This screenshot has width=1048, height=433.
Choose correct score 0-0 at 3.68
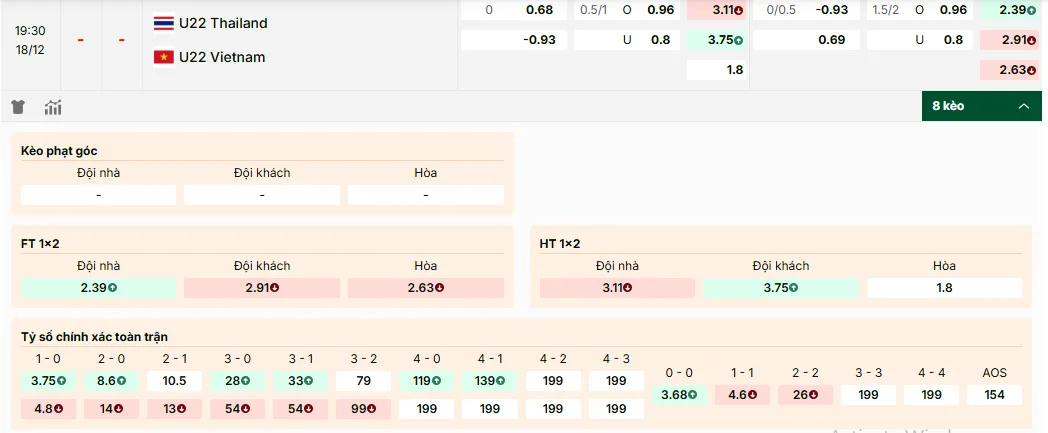[678, 395]
